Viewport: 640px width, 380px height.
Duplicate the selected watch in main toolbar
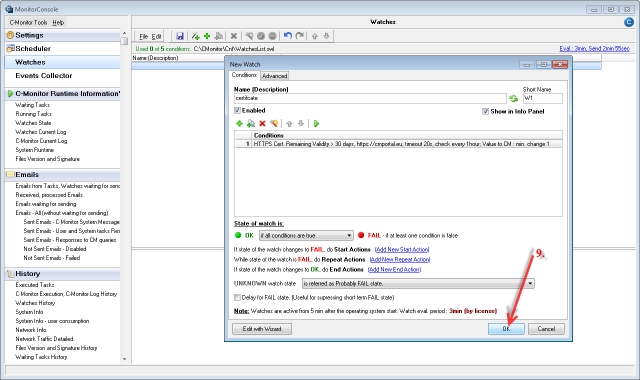click(219, 36)
